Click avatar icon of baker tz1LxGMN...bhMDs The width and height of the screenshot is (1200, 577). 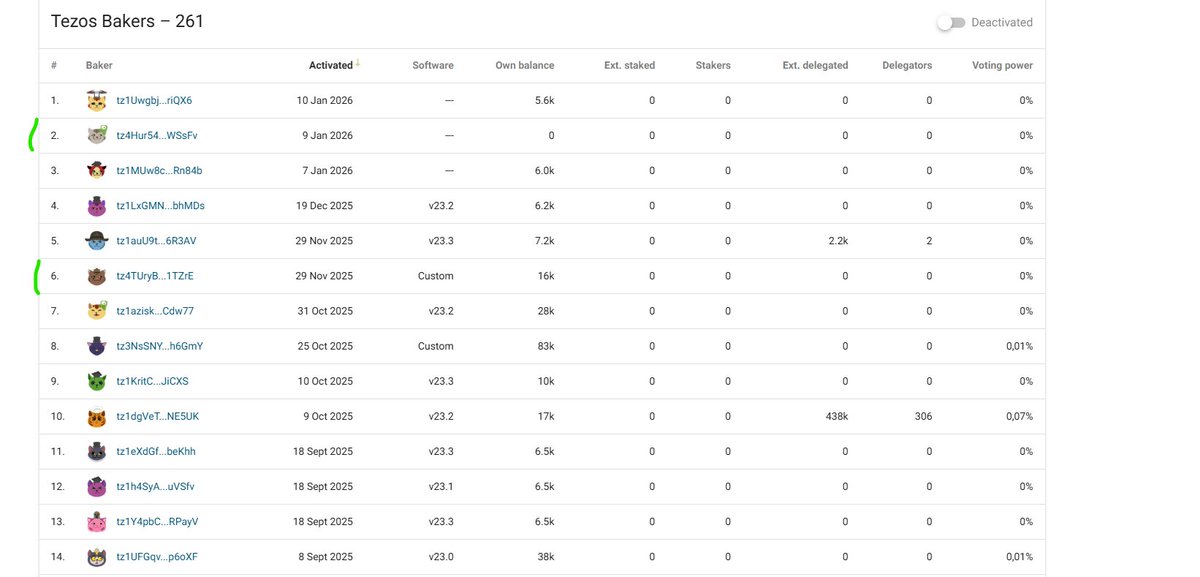pos(97,205)
